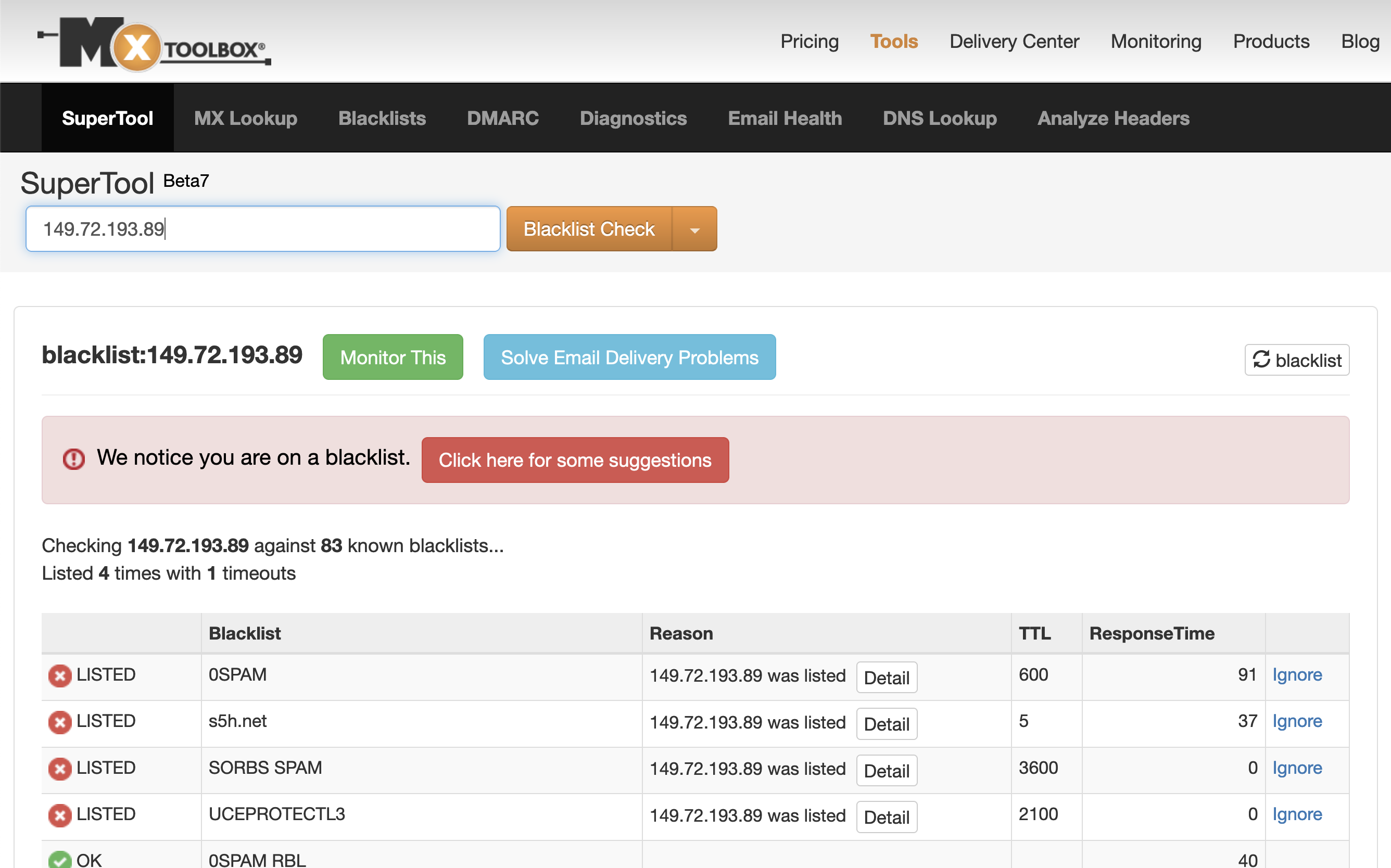
Task: Click the TTL value 600
Action: coord(1033,674)
